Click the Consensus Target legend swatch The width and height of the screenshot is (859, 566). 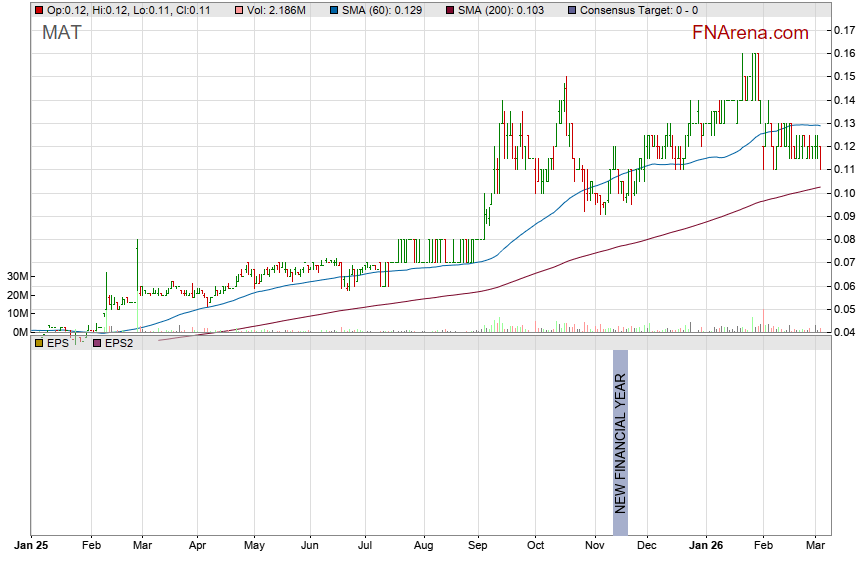(x=572, y=9)
